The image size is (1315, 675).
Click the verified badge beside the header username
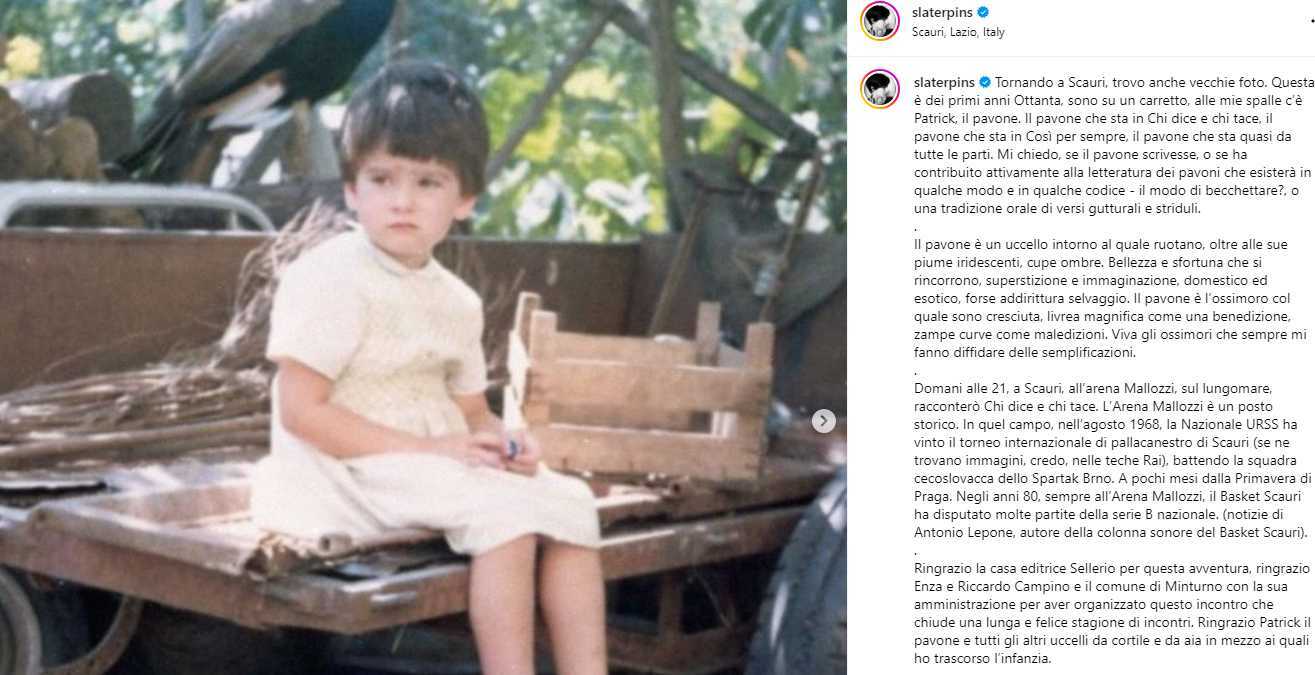point(983,13)
